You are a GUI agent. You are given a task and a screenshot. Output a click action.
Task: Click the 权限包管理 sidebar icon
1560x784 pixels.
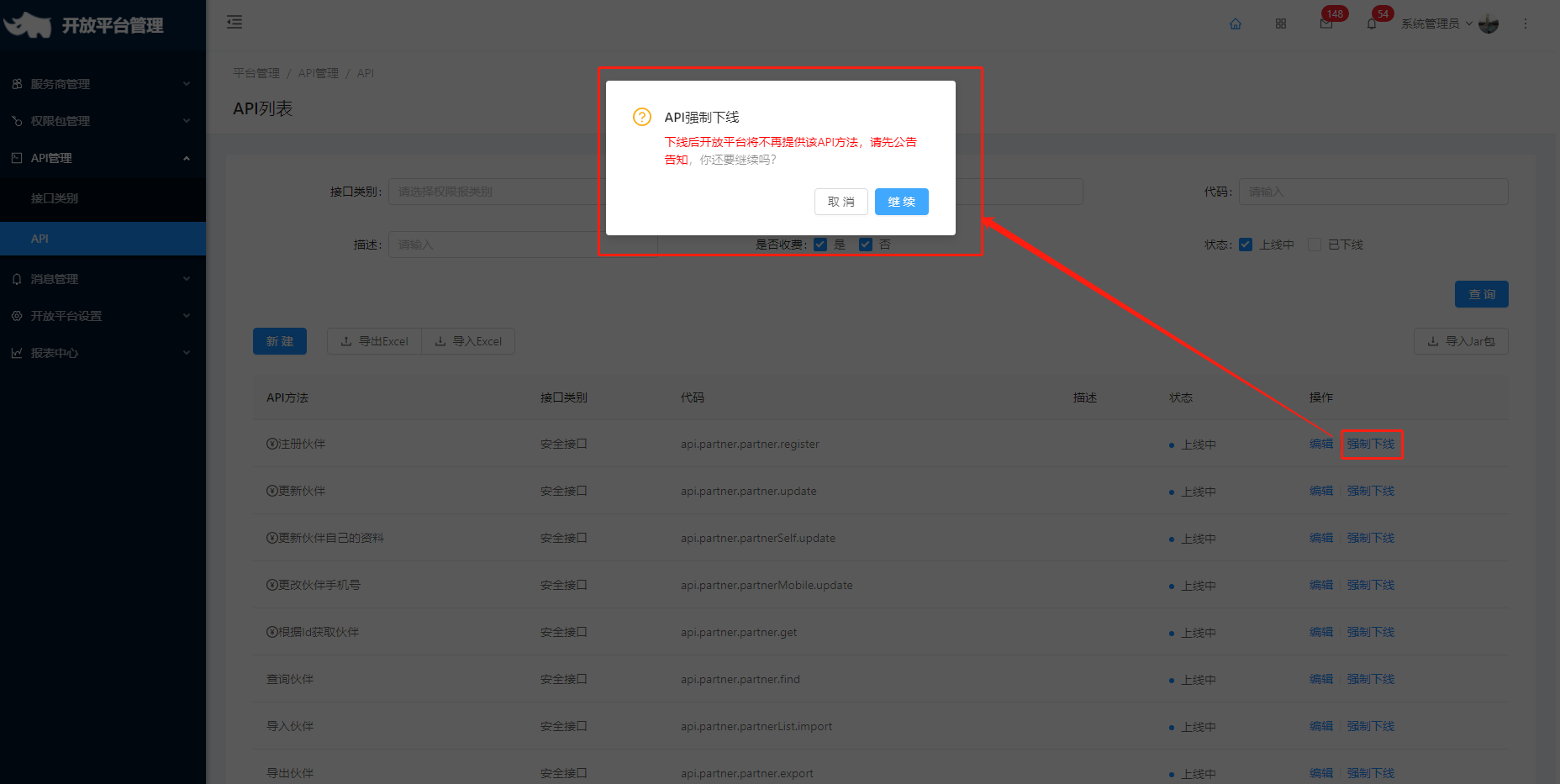[x=17, y=121]
